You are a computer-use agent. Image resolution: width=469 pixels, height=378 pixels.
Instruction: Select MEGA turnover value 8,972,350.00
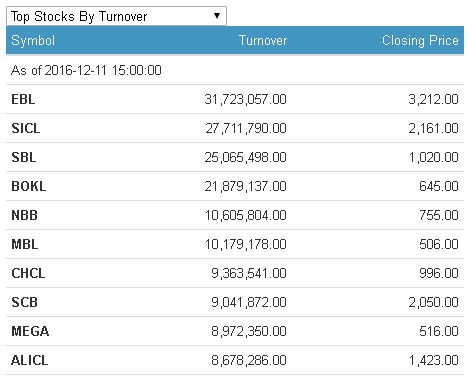(x=249, y=331)
